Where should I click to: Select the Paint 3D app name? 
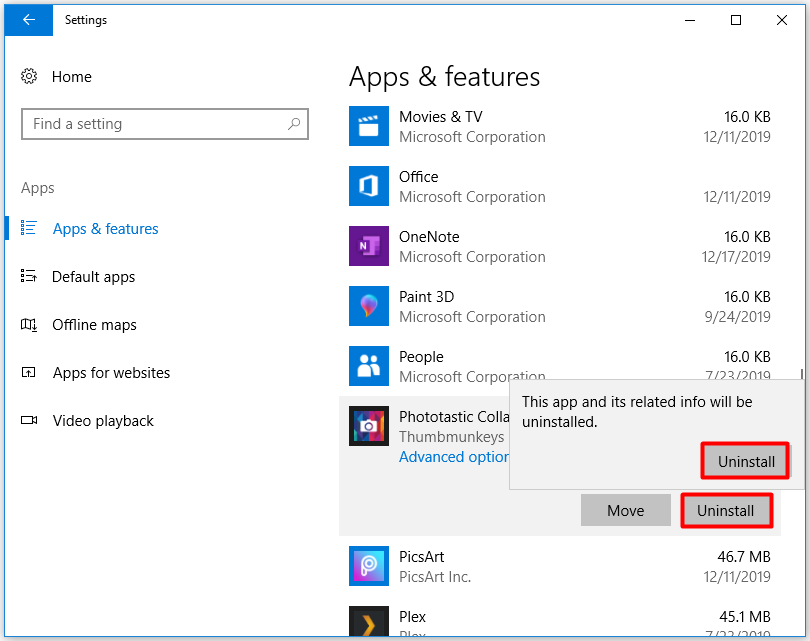(x=426, y=296)
